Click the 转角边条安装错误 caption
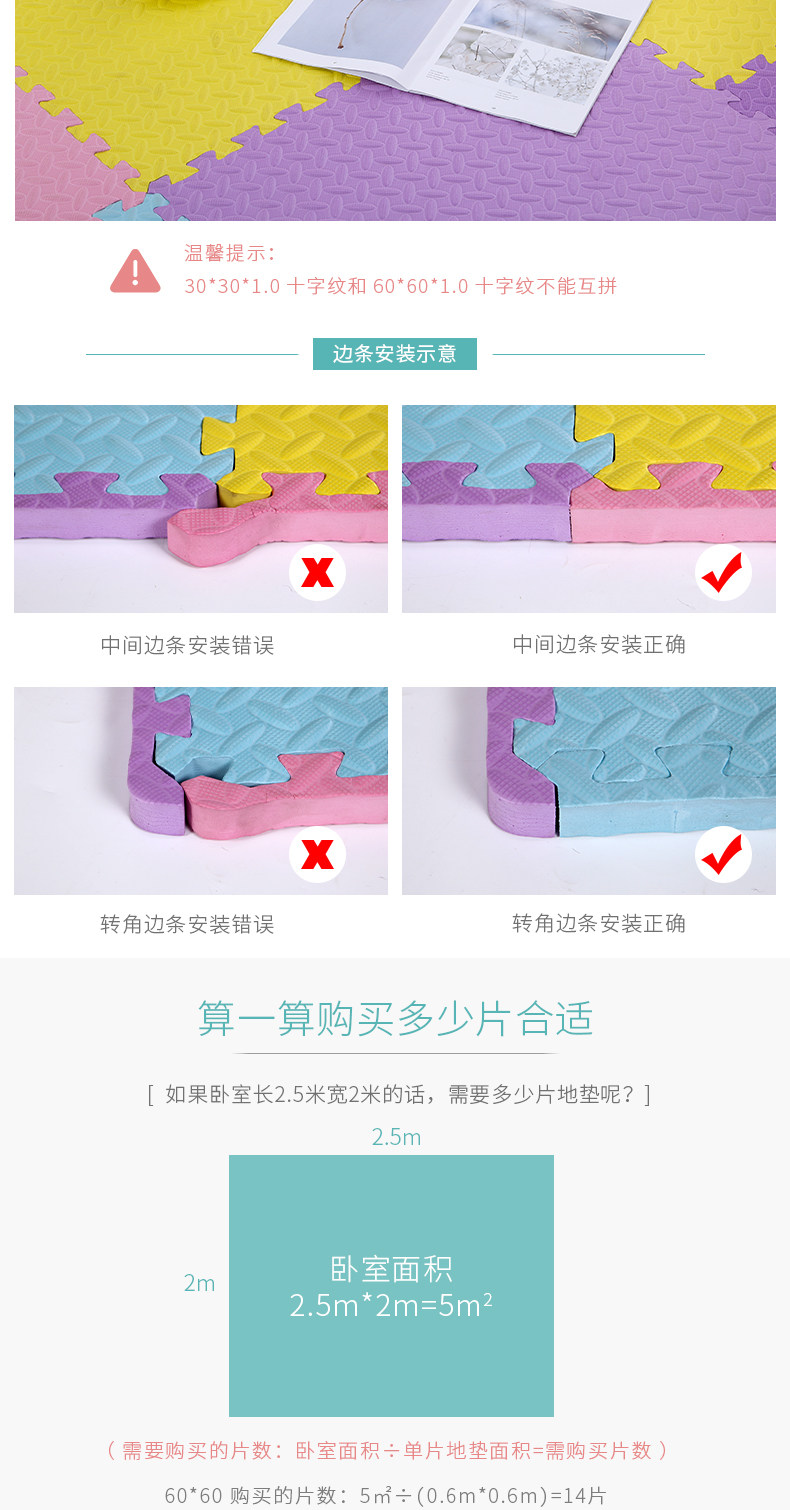Screen dimensions: 790x1510 (187, 924)
